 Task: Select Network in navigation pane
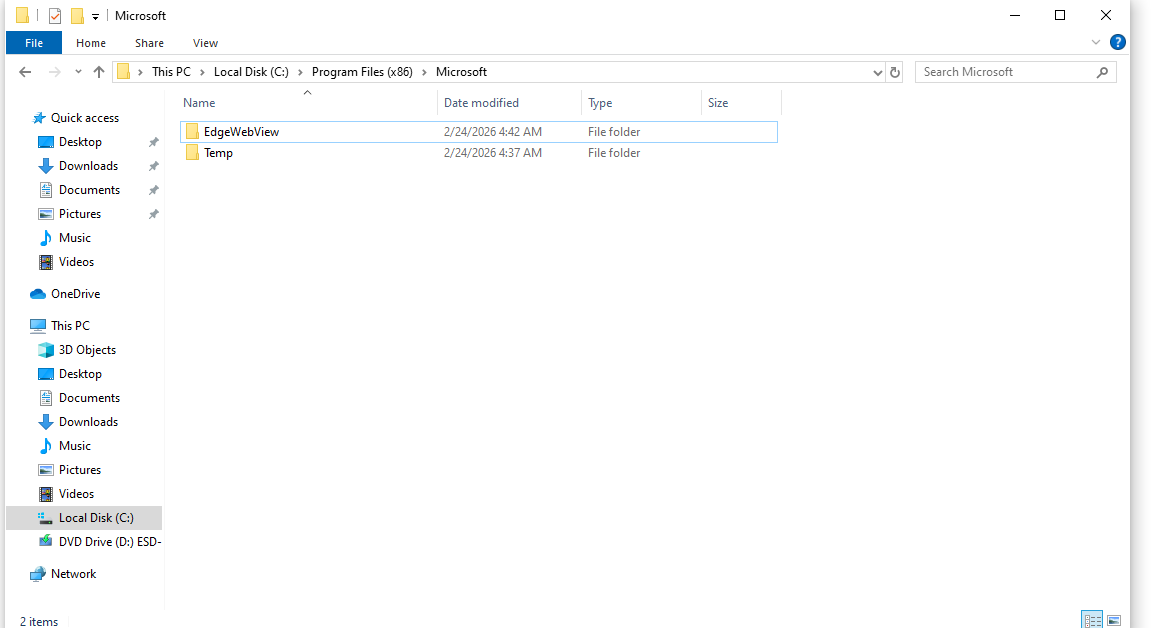point(73,573)
